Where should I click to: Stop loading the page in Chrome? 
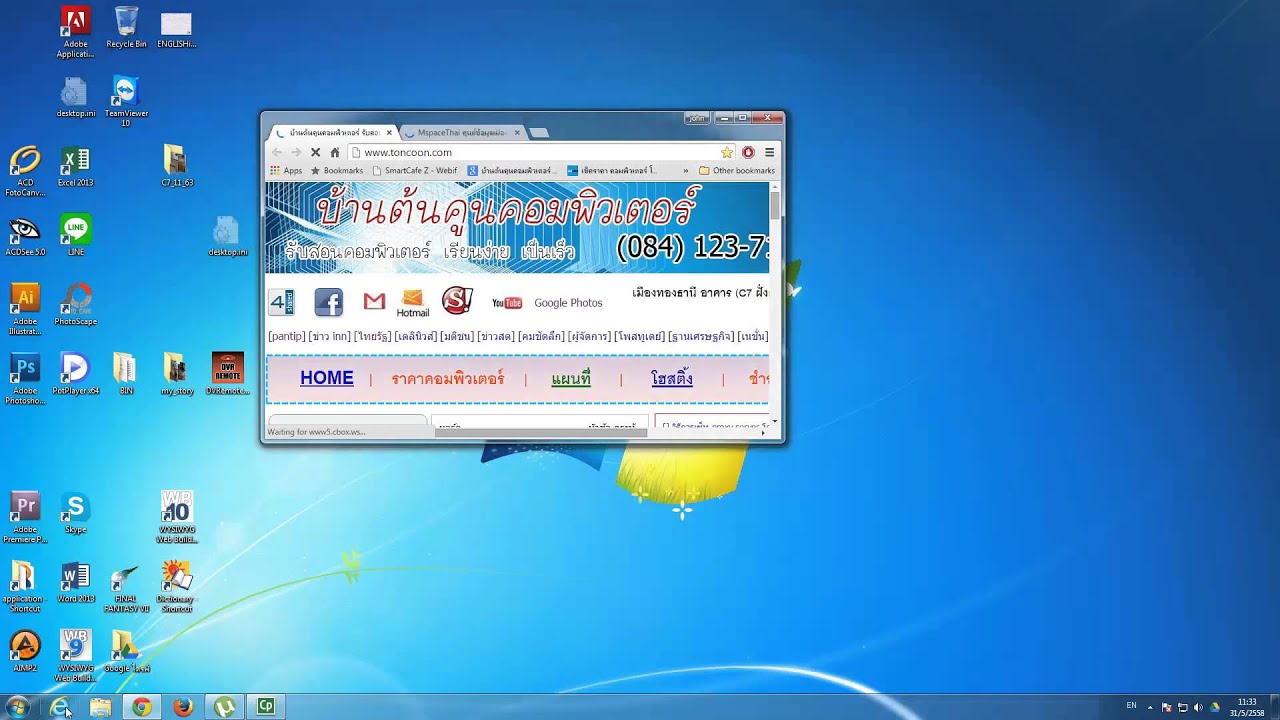tap(315, 152)
